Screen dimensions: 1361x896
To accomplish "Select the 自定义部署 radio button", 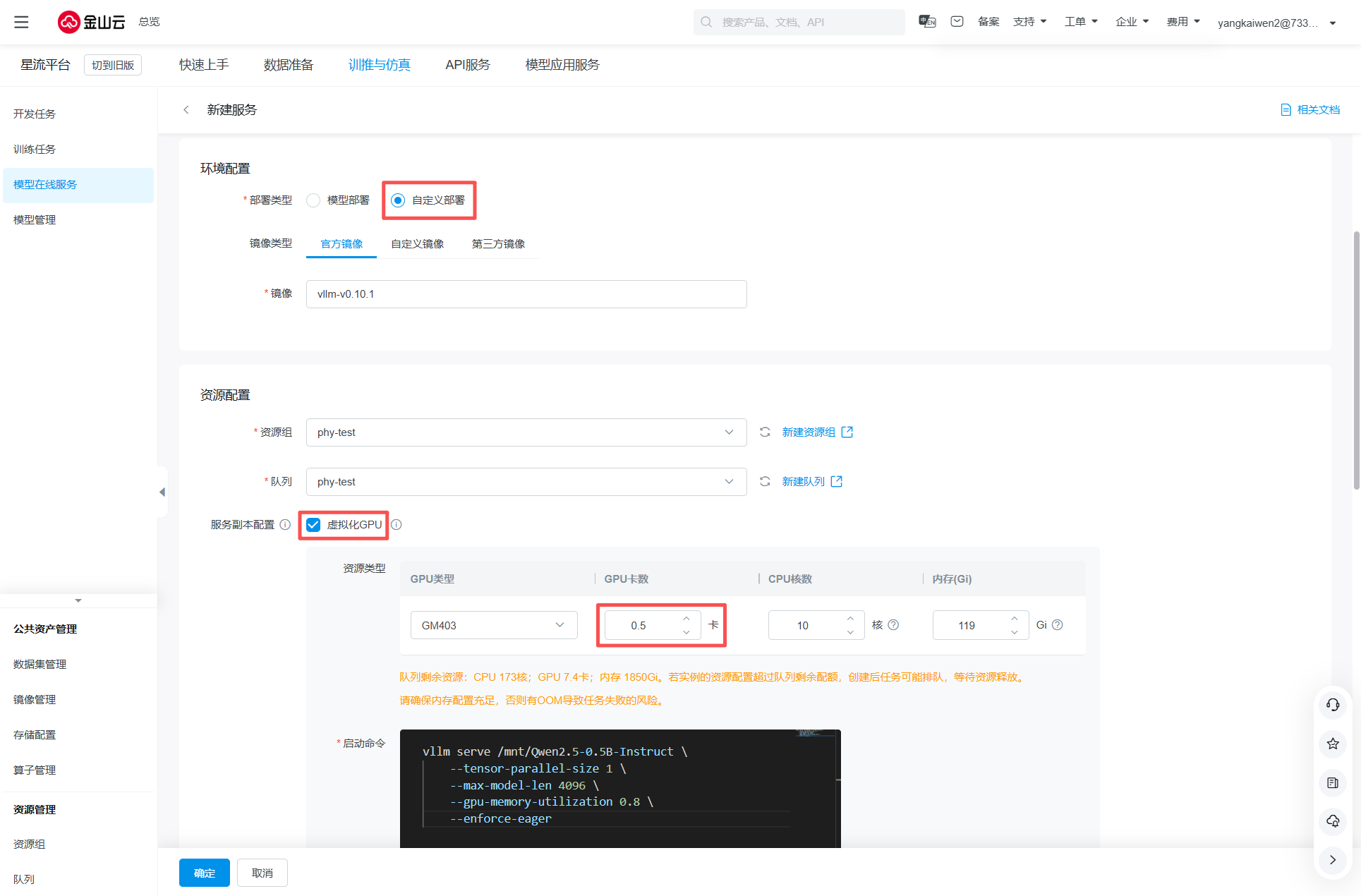I will click(x=398, y=200).
